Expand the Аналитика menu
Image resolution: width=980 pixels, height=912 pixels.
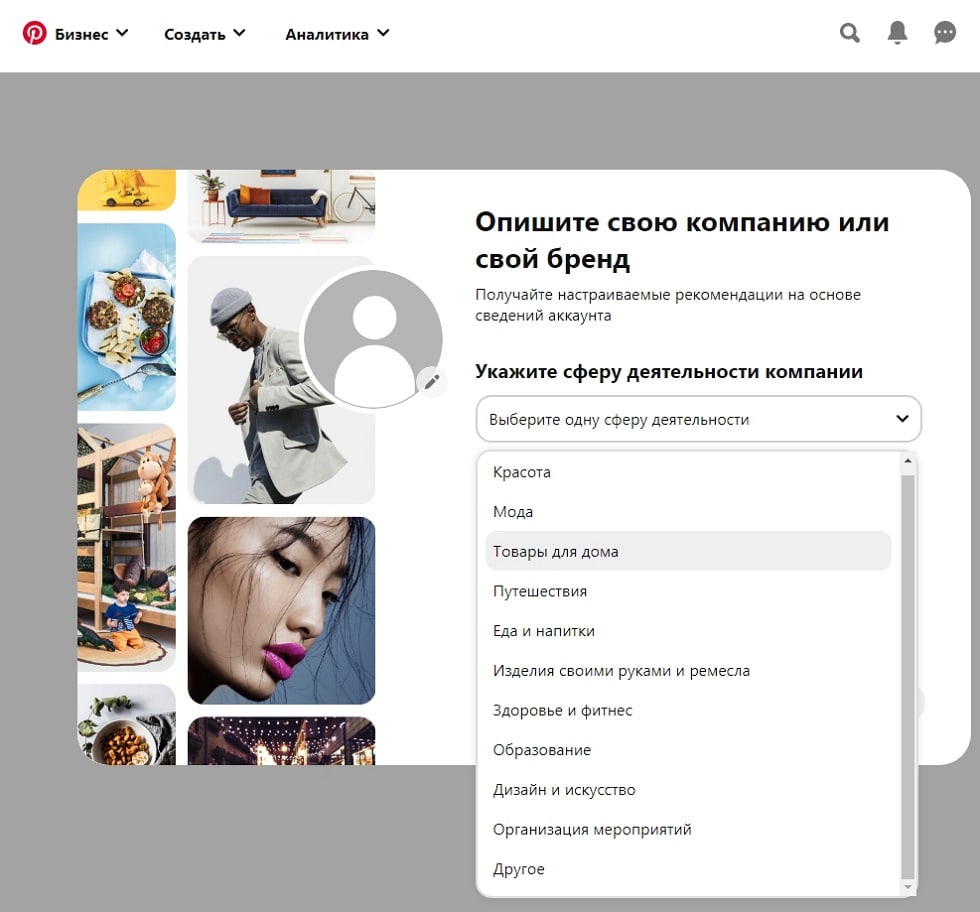coord(337,34)
